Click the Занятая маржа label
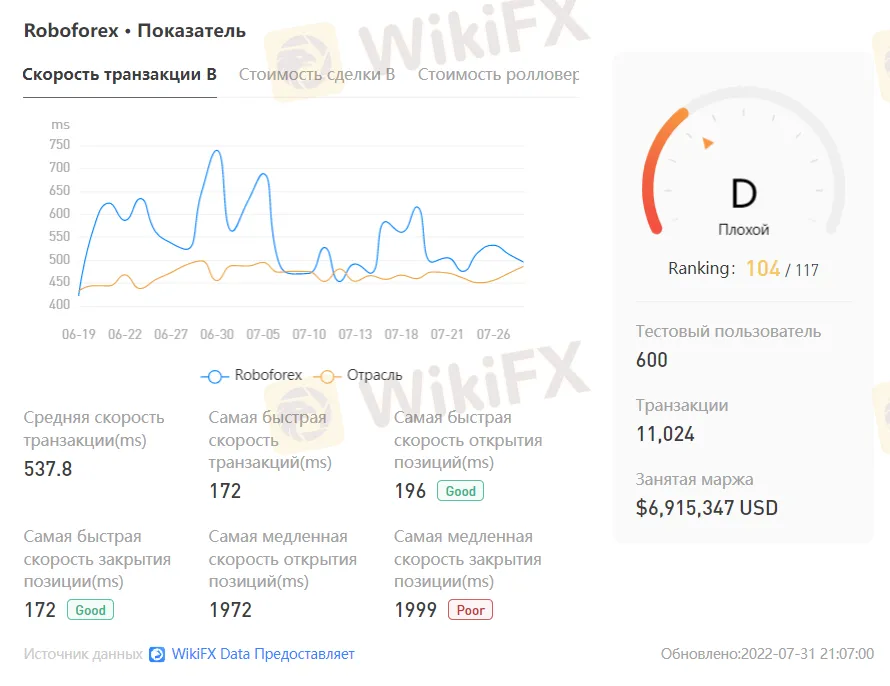The image size is (890, 686). click(x=694, y=479)
